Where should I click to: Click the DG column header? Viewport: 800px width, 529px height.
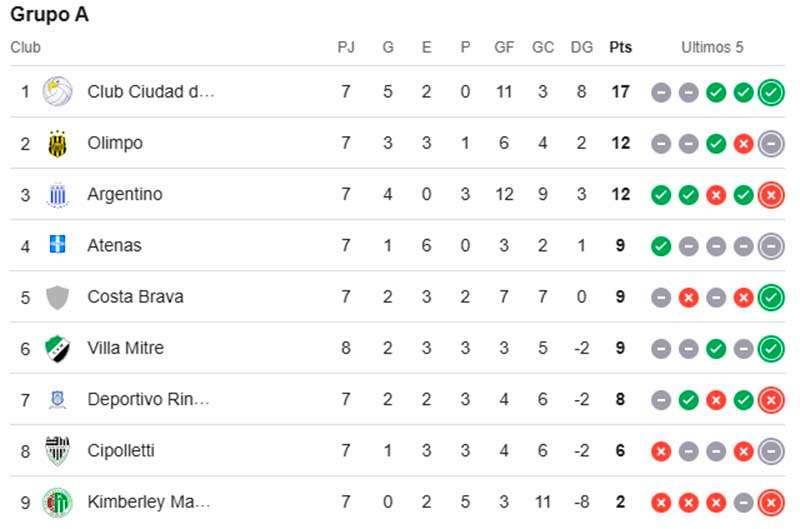(x=582, y=47)
